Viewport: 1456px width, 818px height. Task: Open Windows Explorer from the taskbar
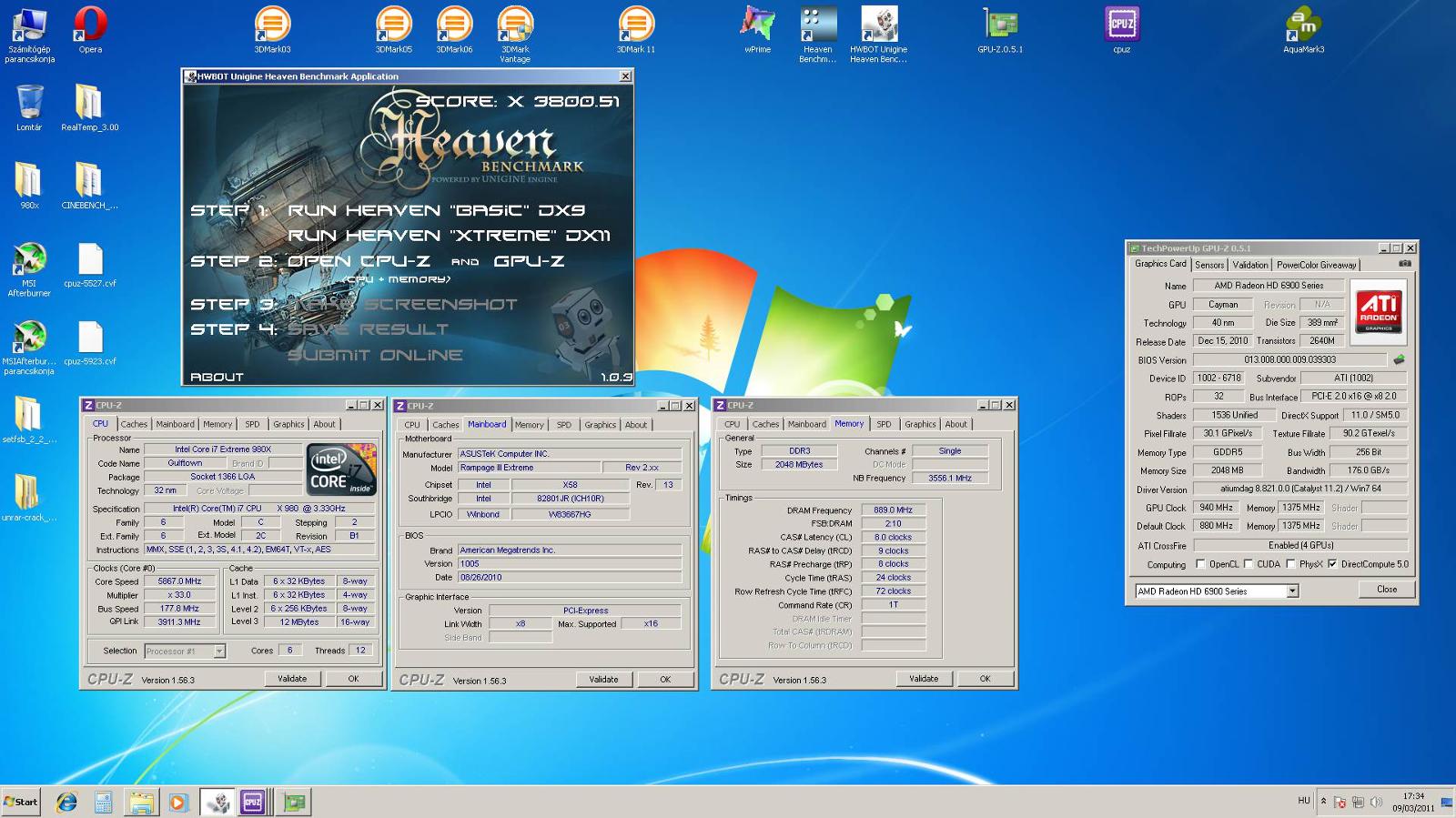pyautogui.click(x=141, y=802)
